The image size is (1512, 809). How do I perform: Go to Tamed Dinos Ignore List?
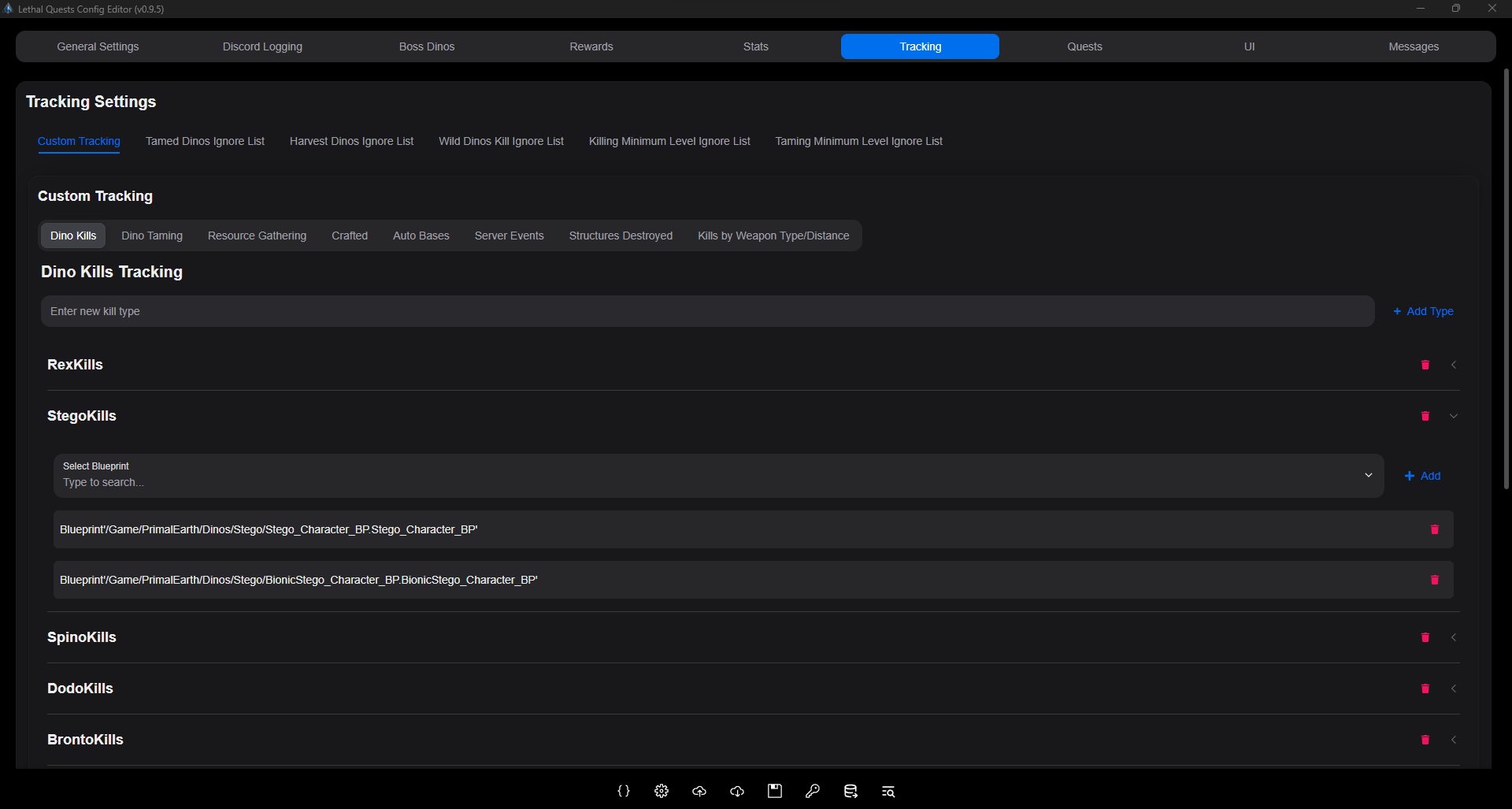pyautogui.click(x=205, y=141)
